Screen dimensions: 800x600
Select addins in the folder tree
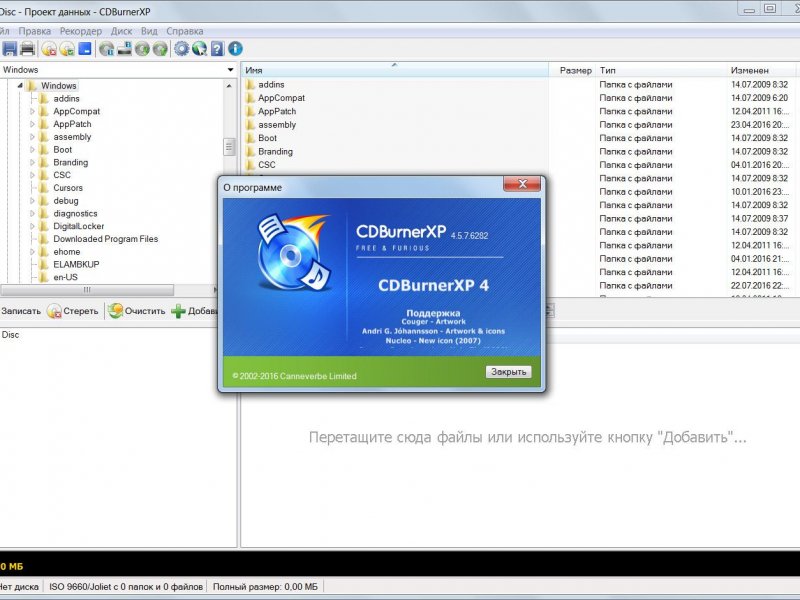pyautogui.click(x=66, y=98)
